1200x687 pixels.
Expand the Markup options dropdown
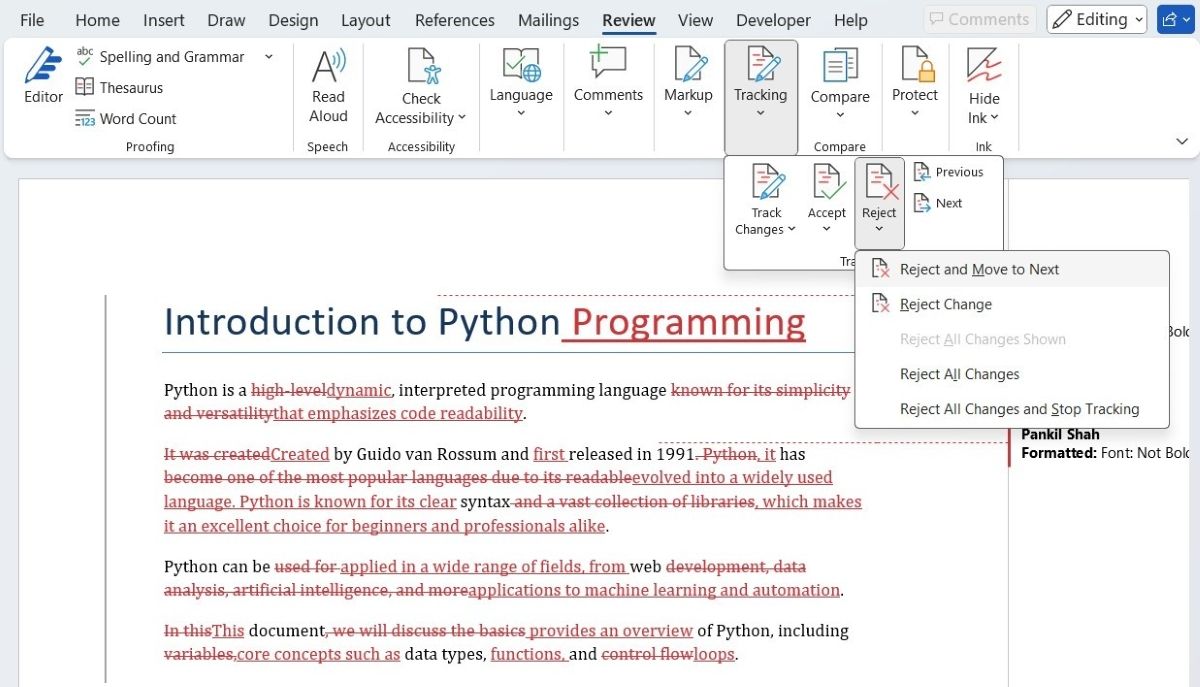click(x=688, y=84)
